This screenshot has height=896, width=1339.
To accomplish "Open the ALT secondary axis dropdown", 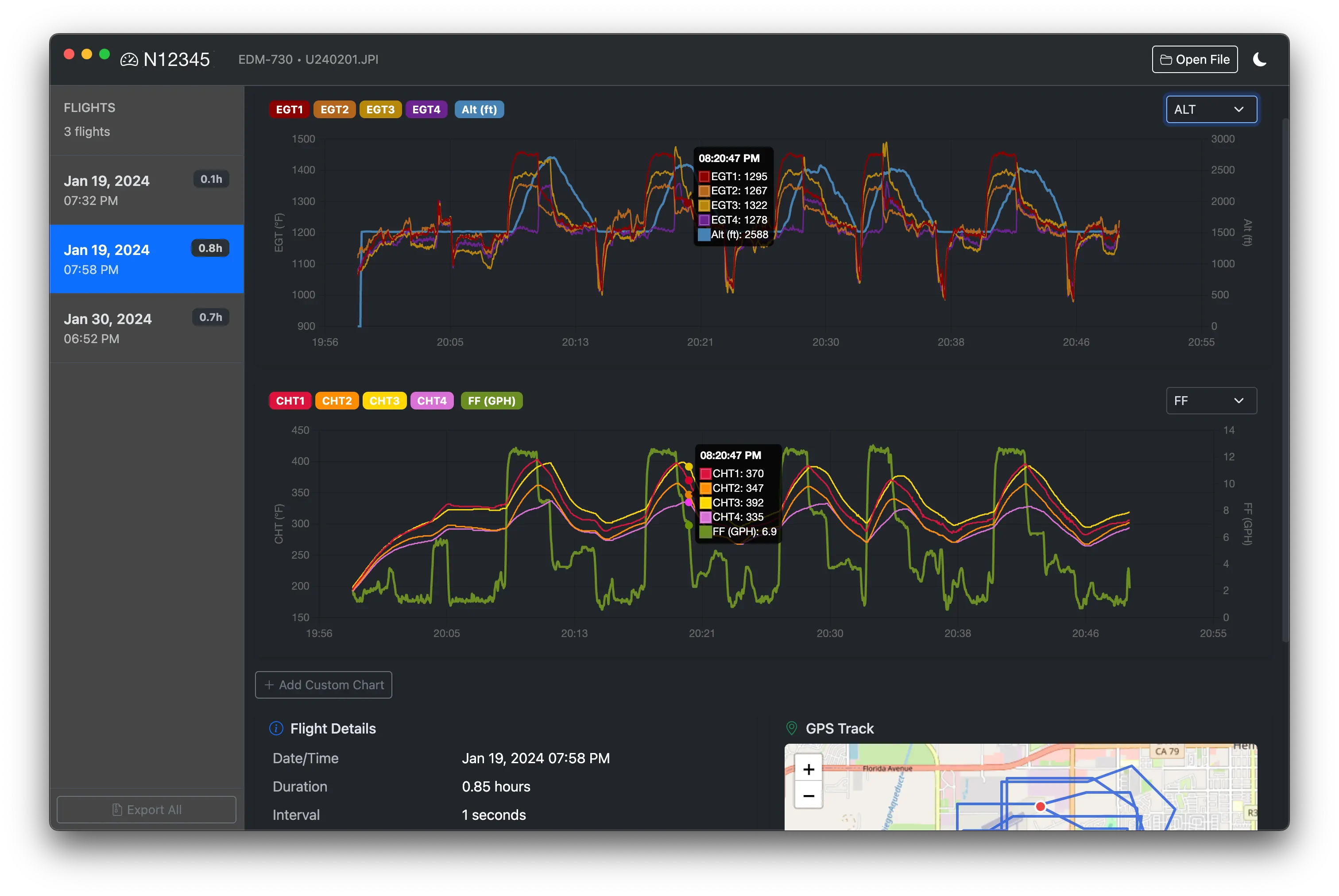I will [1211, 110].
